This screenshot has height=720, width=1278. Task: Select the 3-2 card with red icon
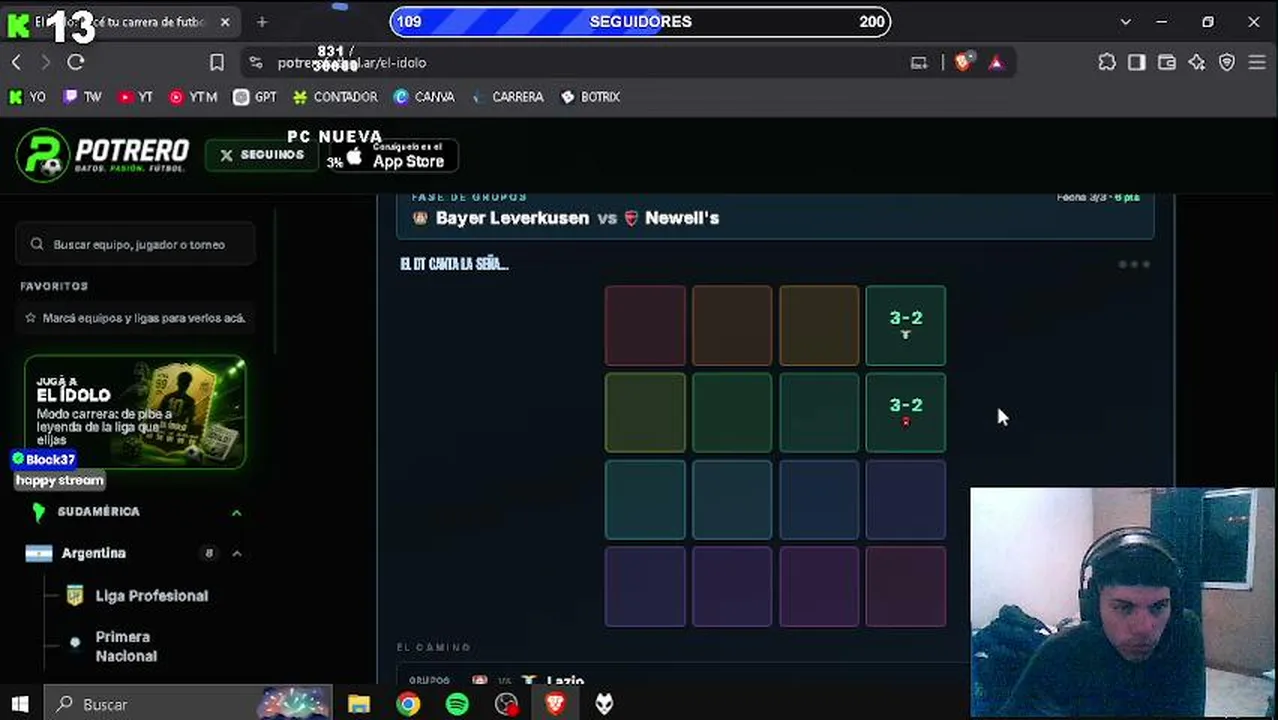click(906, 412)
